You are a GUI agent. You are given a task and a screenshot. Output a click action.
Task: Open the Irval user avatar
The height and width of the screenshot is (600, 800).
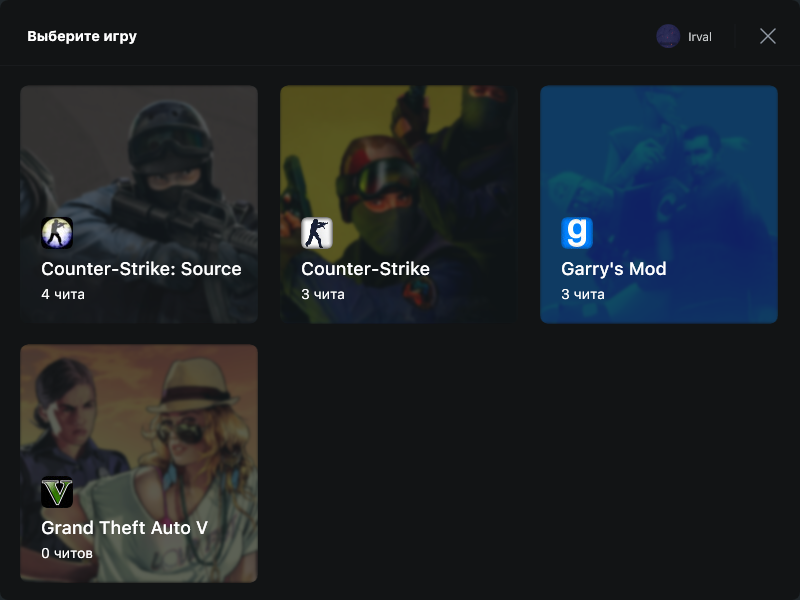tap(668, 36)
